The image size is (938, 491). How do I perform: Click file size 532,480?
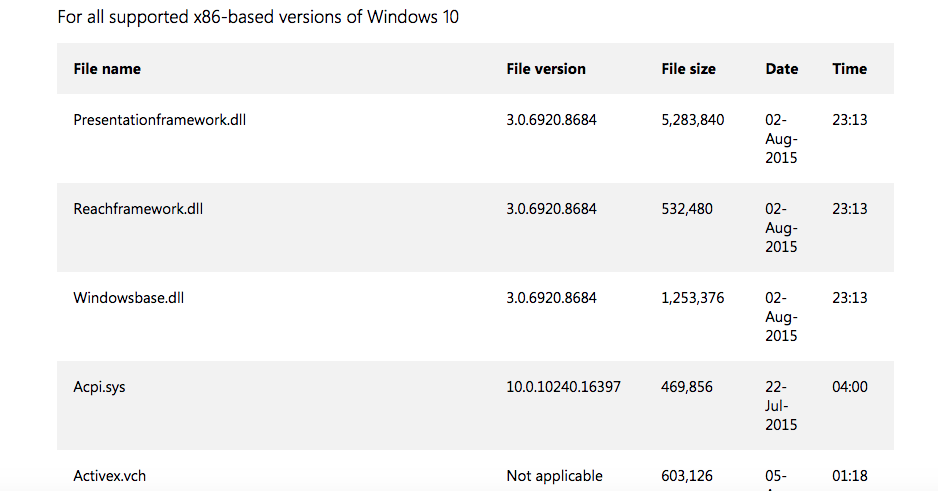(x=687, y=209)
